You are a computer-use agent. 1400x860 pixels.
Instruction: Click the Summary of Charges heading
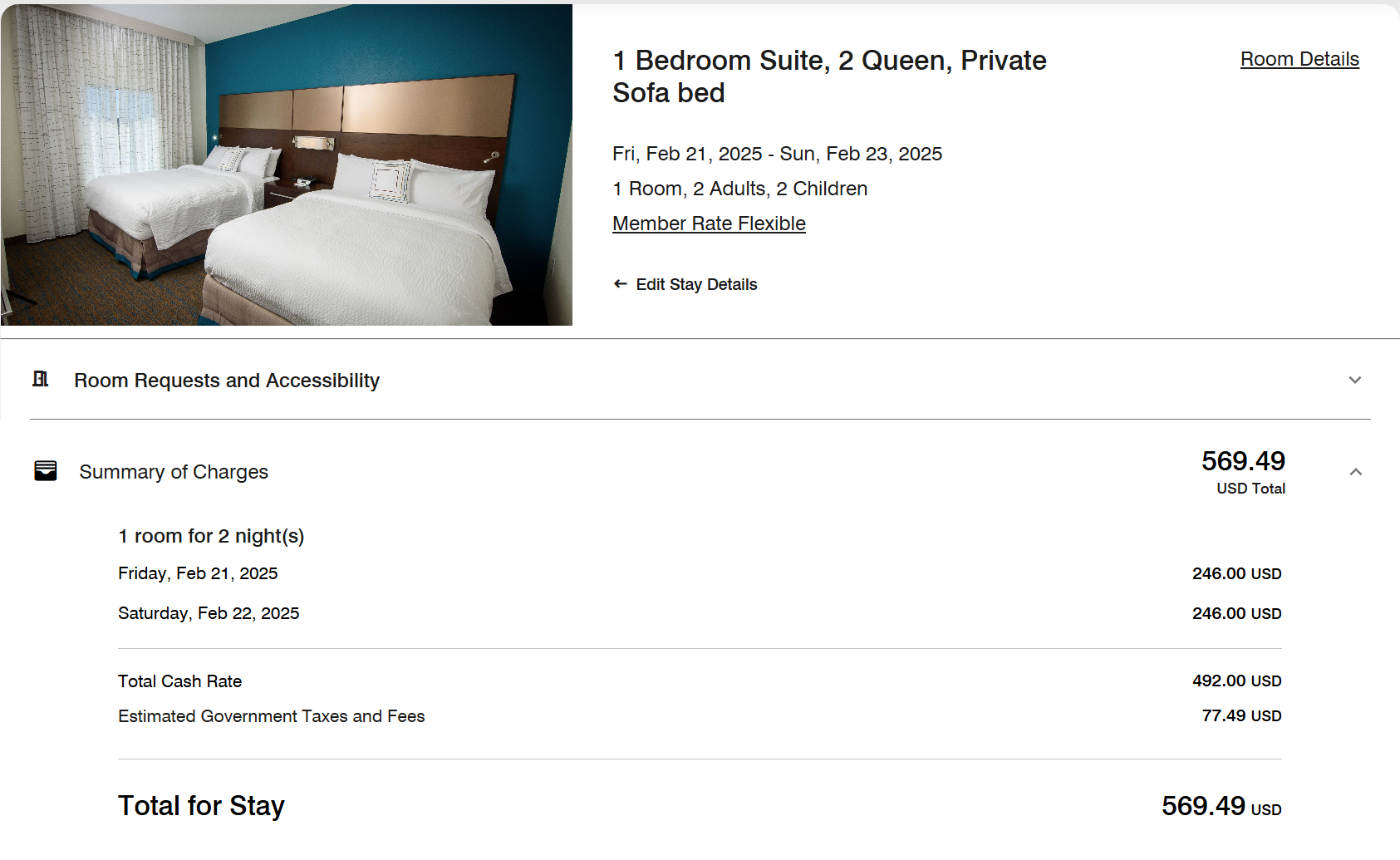coord(174,472)
